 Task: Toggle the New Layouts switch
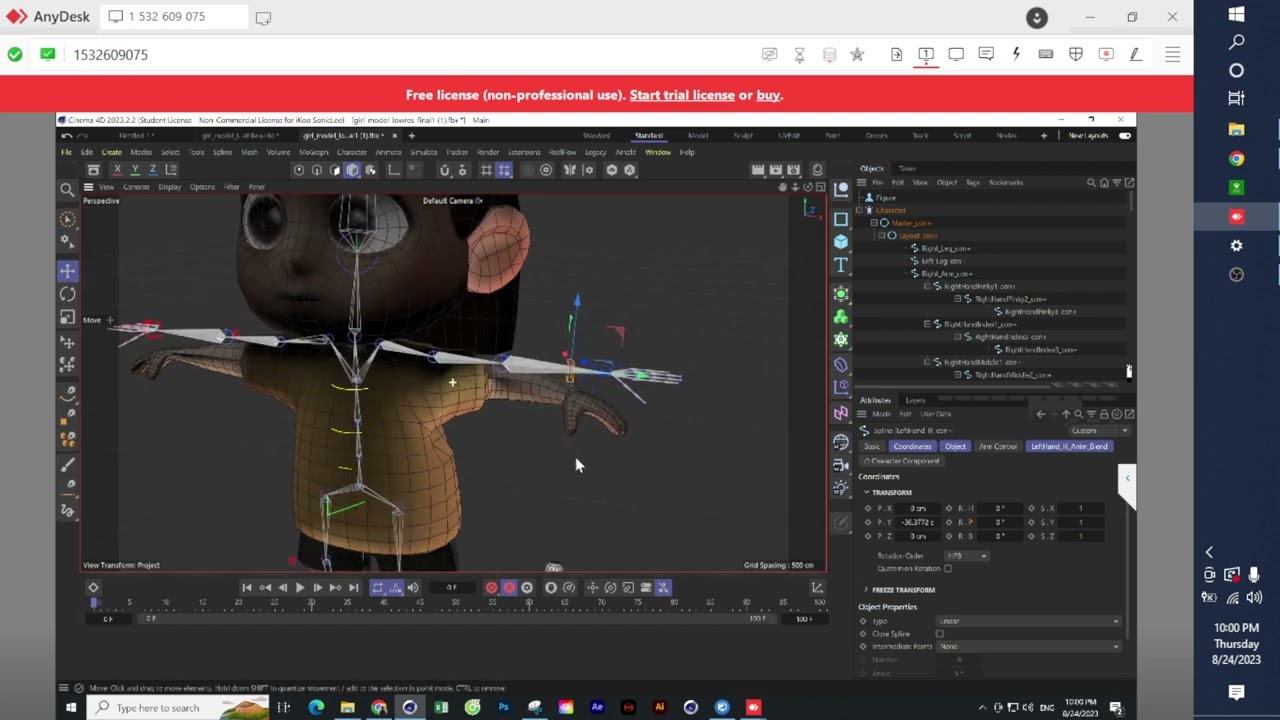[x=1125, y=136]
